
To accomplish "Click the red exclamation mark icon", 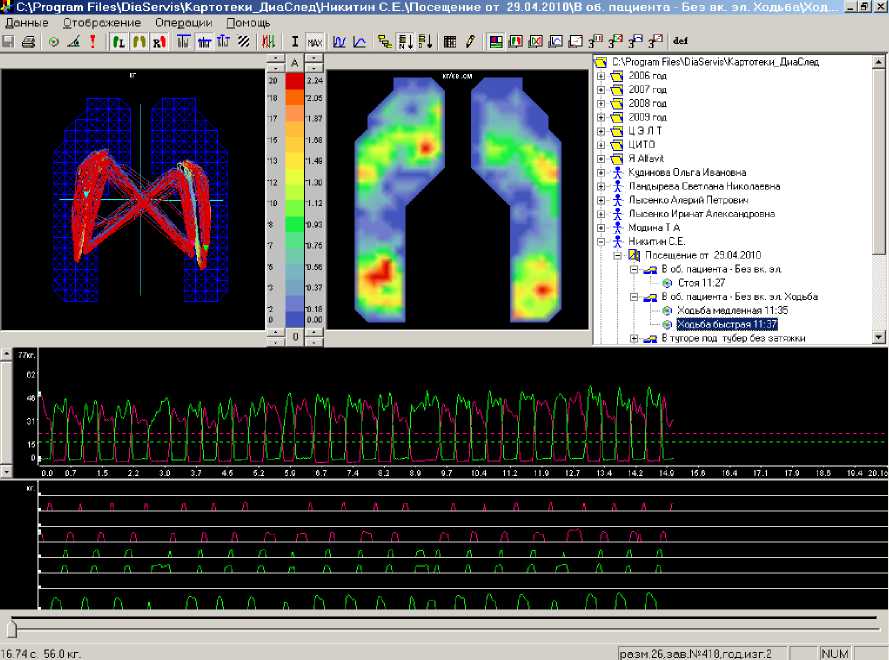I will pos(92,42).
